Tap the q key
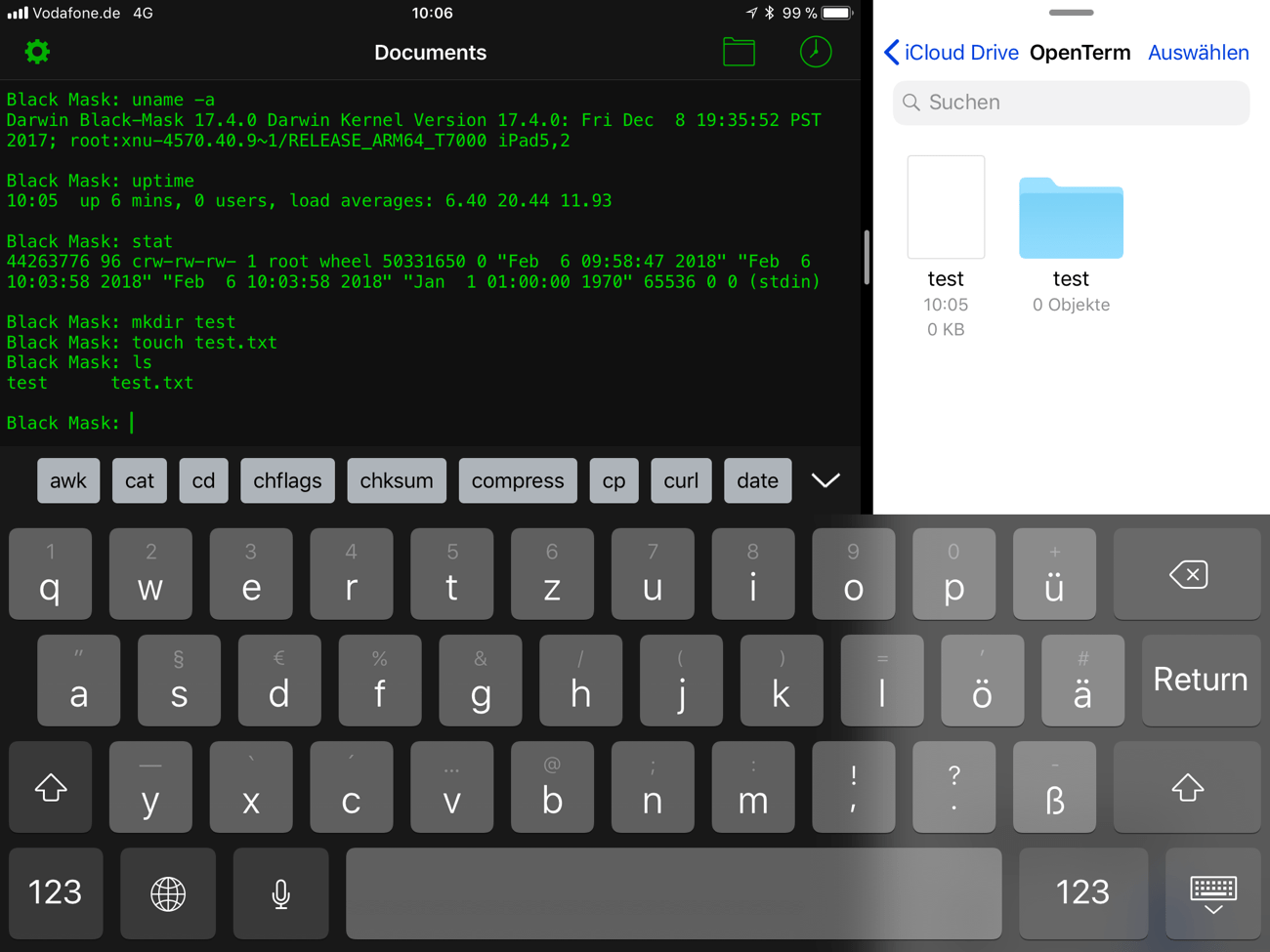Screen dimensions: 1270x952 pos(51,574)
